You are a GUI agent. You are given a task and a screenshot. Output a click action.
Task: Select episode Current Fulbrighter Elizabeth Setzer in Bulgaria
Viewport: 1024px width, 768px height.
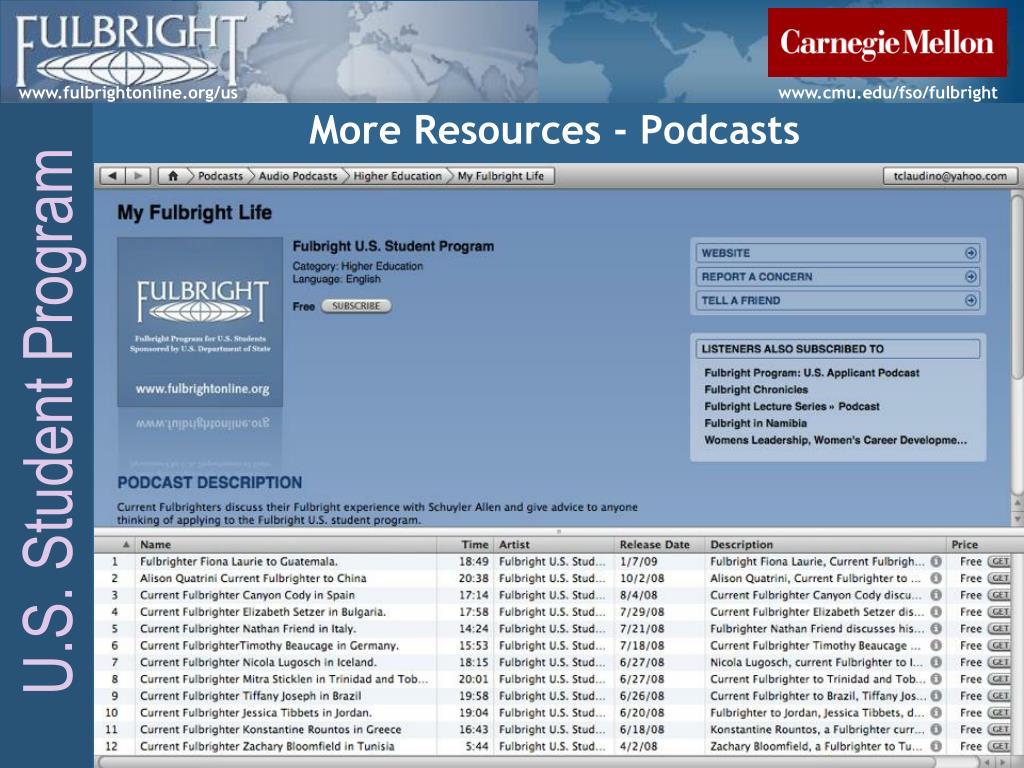pos(263,612)
